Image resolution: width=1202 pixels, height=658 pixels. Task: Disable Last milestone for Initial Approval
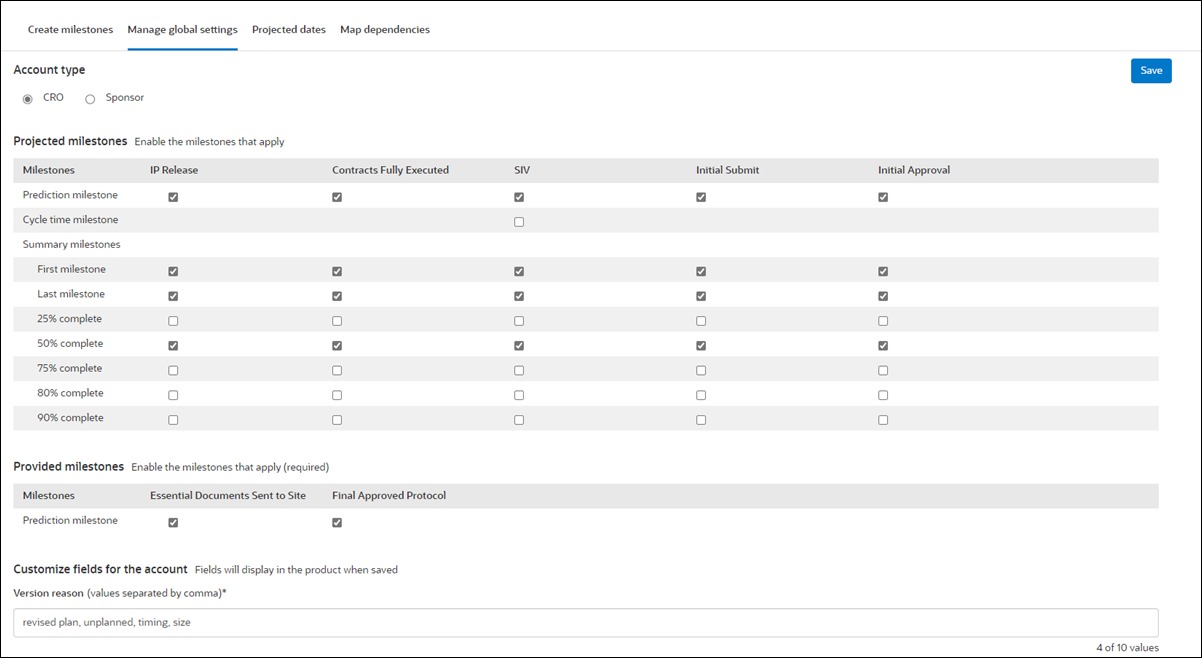(x=882, y=295)
